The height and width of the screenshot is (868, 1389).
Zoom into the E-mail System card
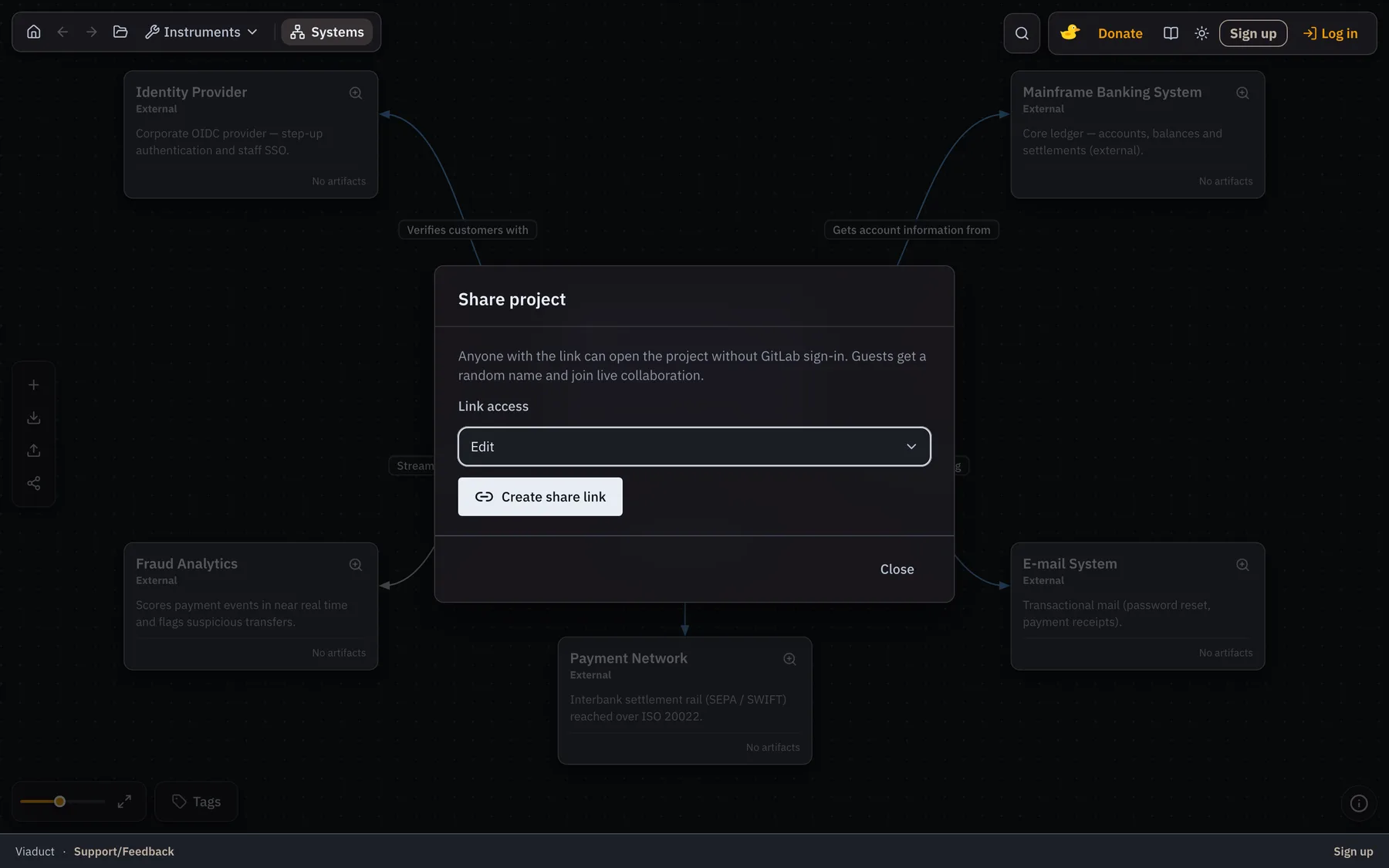tap(1242, 565)
